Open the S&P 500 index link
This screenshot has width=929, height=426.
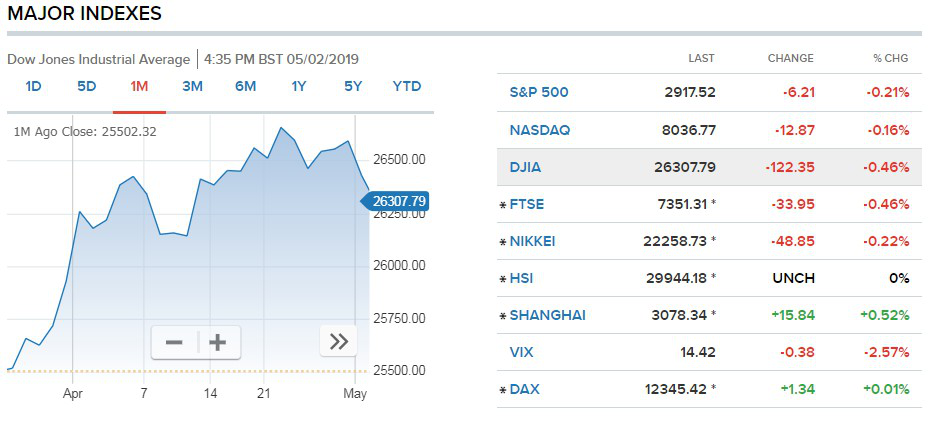(x=539, y=93)
